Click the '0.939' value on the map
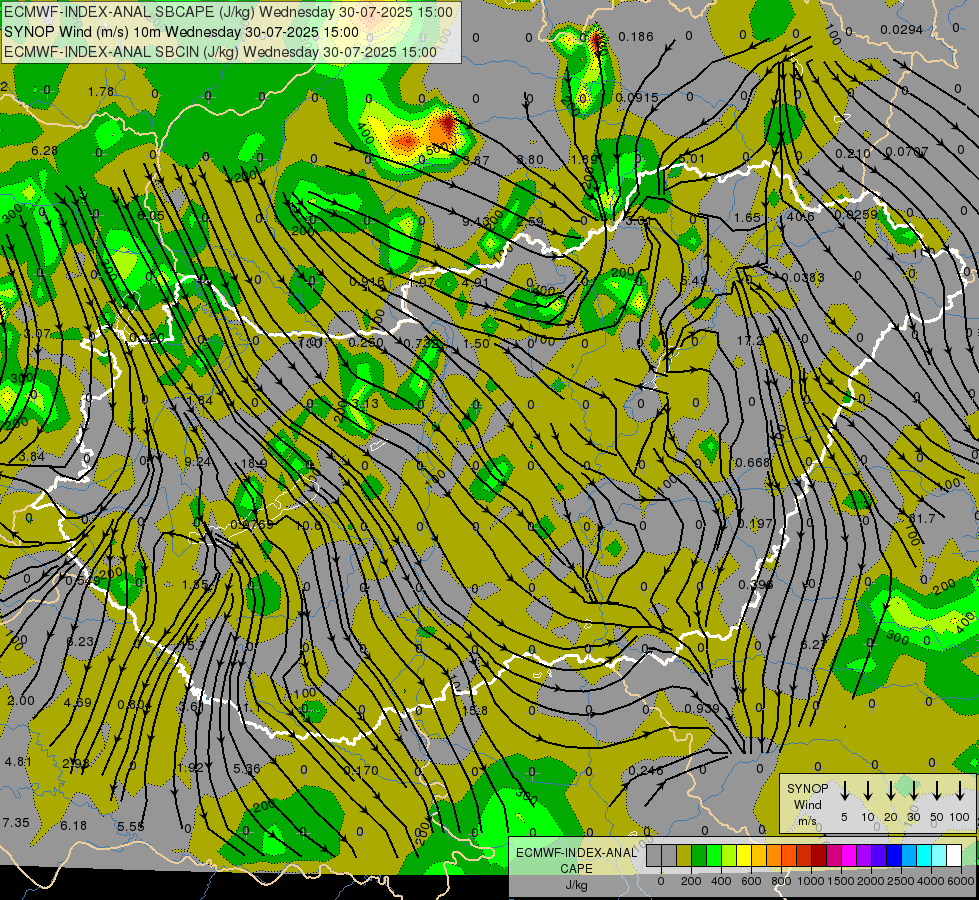 pos(701,708)
